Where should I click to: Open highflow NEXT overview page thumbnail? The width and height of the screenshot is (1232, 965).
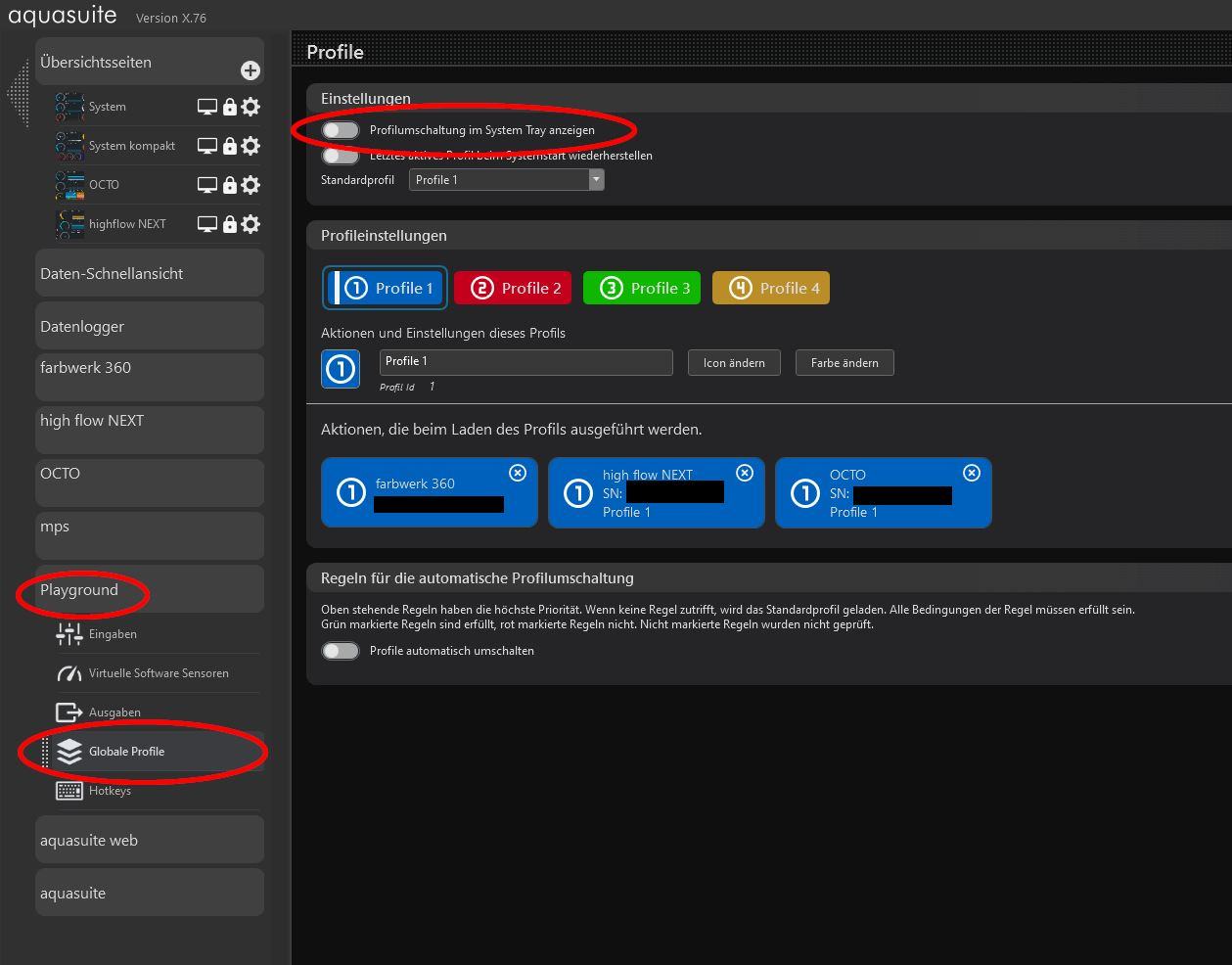coord(69,224)
